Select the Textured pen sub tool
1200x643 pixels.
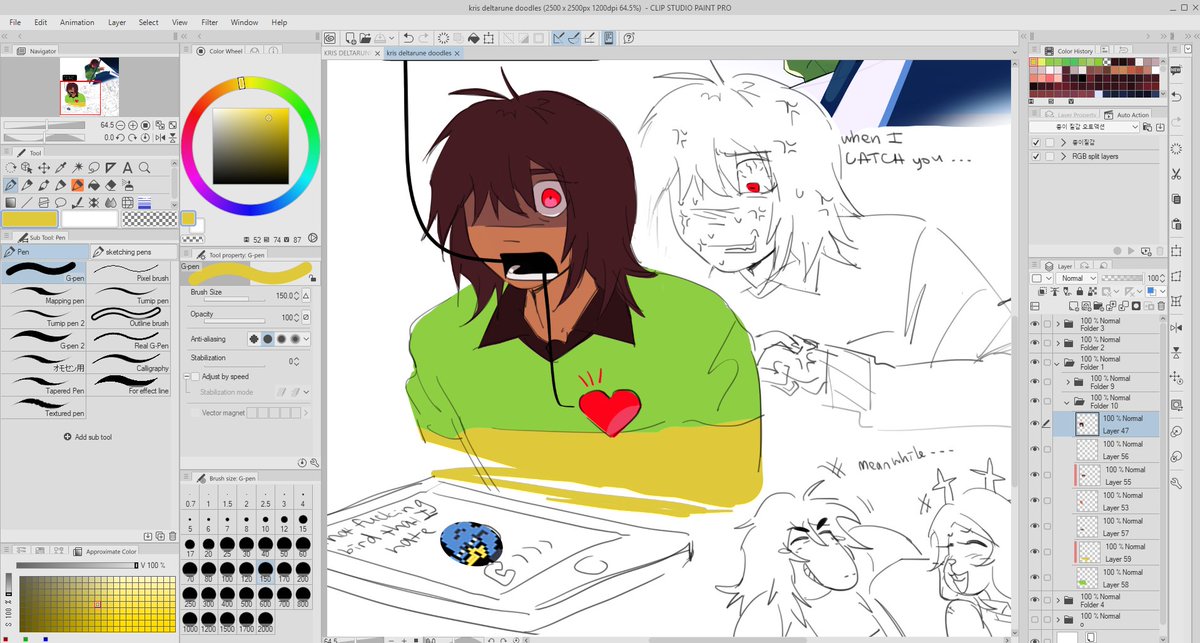[45, 407]
